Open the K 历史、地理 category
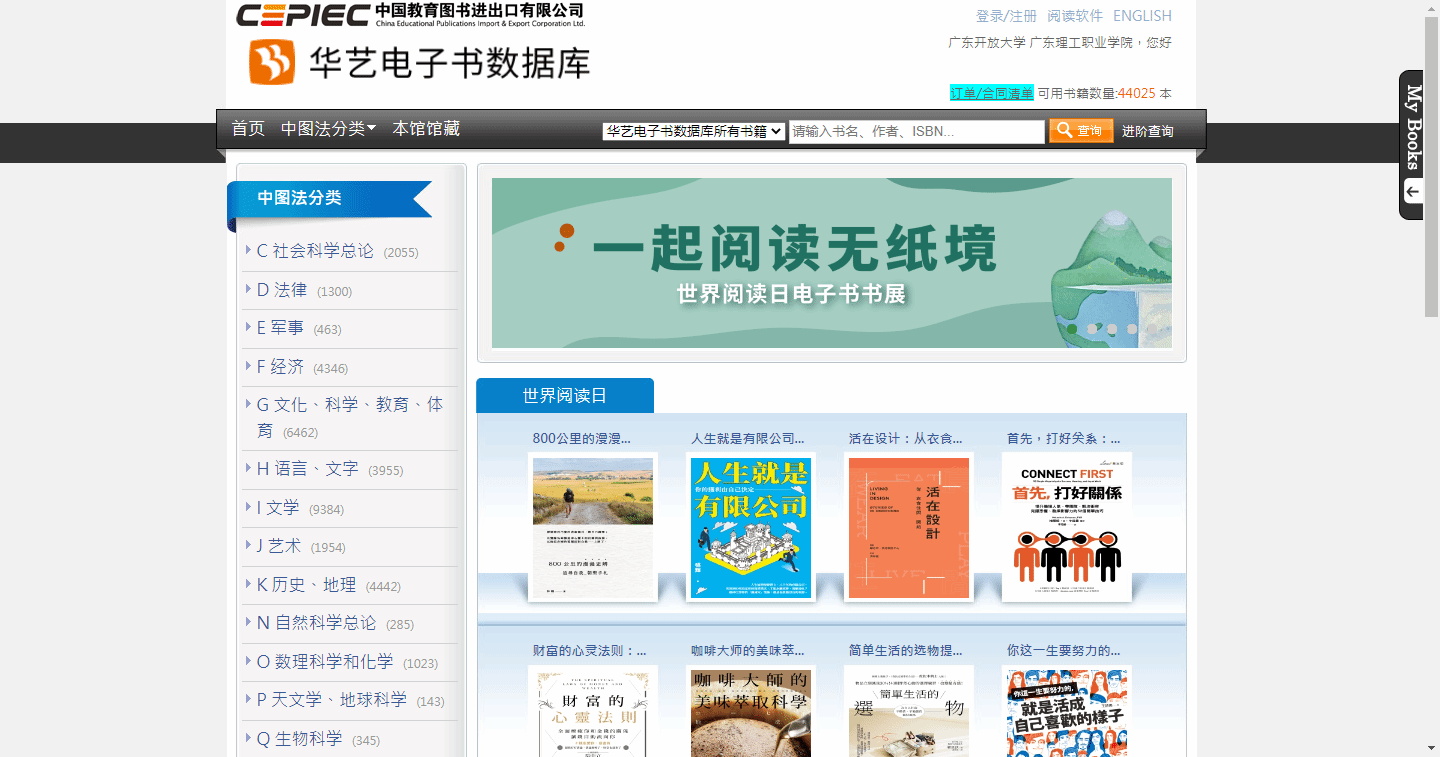1440x757 pixels. [x=306, y=585]
